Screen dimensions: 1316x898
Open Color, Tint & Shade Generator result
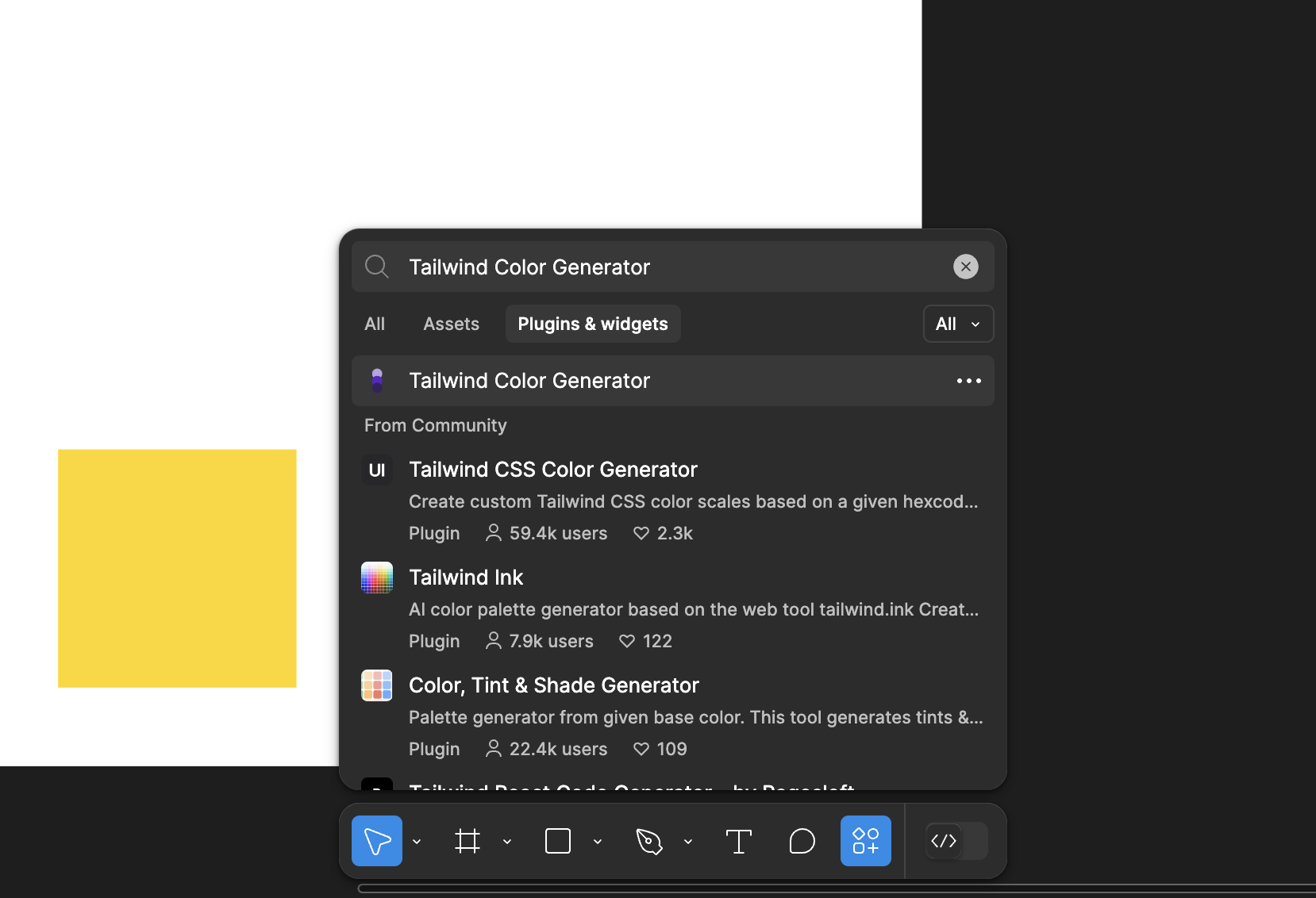coord(673,717)
